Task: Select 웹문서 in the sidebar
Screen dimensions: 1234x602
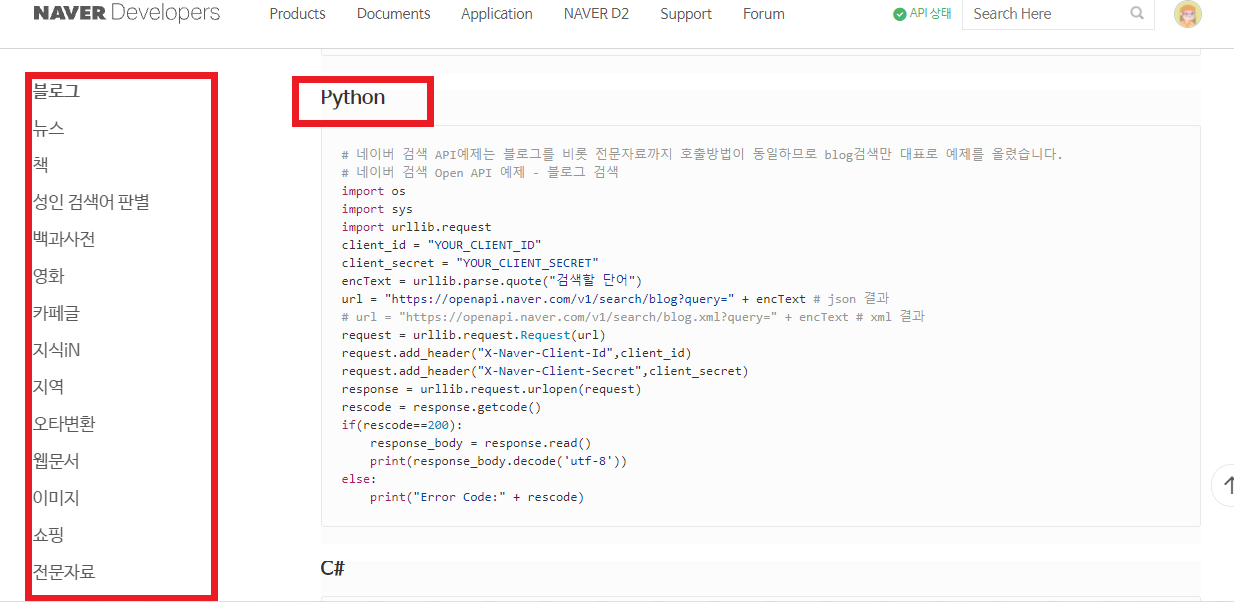Action: (x=56, y=461)
